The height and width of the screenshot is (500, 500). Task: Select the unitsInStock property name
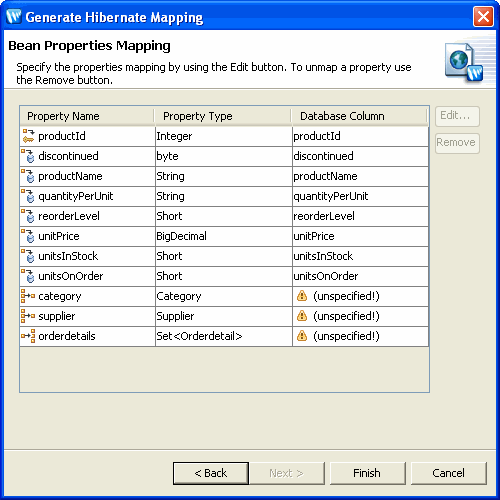point(68,256)
